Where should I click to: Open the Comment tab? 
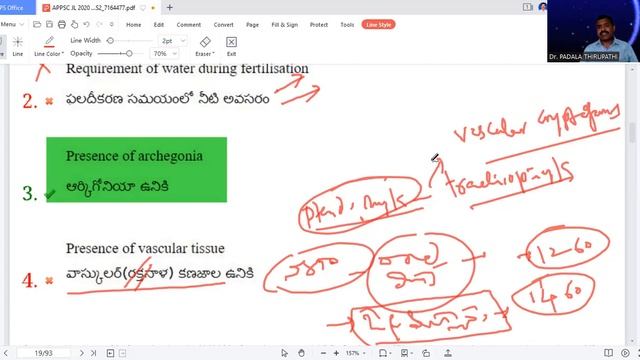click(189, 25)
